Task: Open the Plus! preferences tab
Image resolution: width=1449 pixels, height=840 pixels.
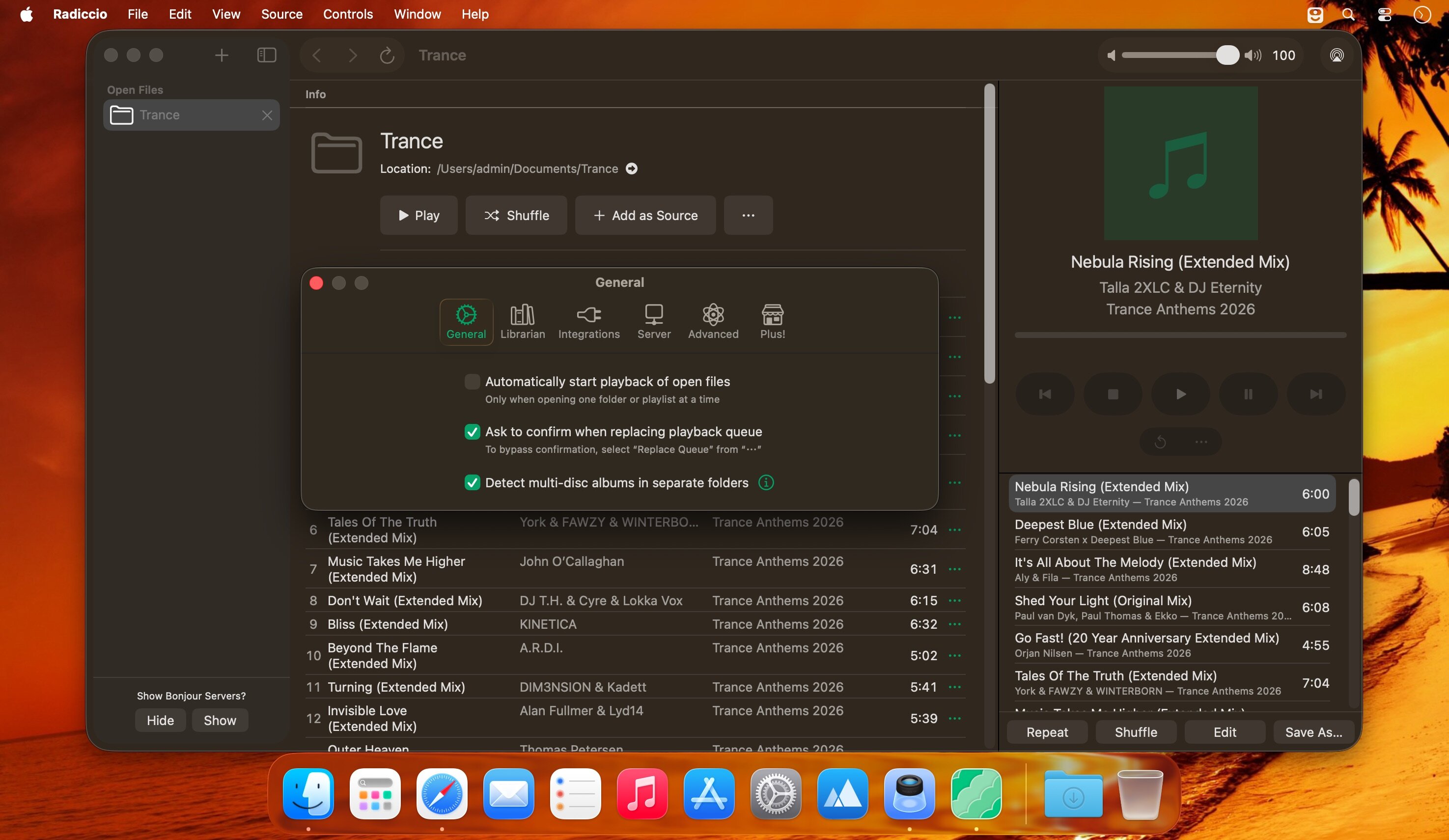Action: [772, 321]
